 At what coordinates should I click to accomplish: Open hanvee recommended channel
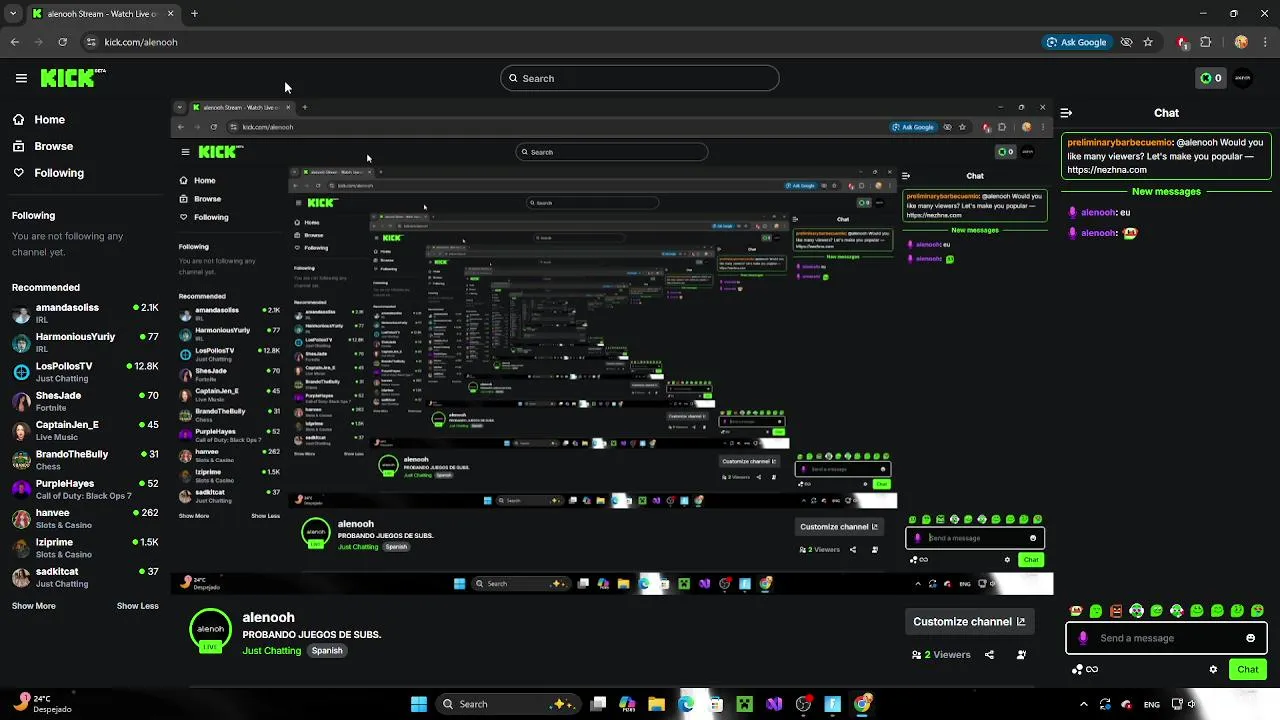[85, 518]
